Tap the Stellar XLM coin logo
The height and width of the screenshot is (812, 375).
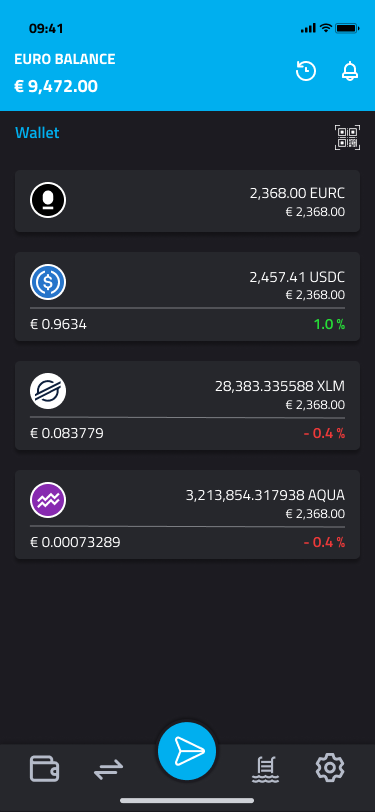48,392
